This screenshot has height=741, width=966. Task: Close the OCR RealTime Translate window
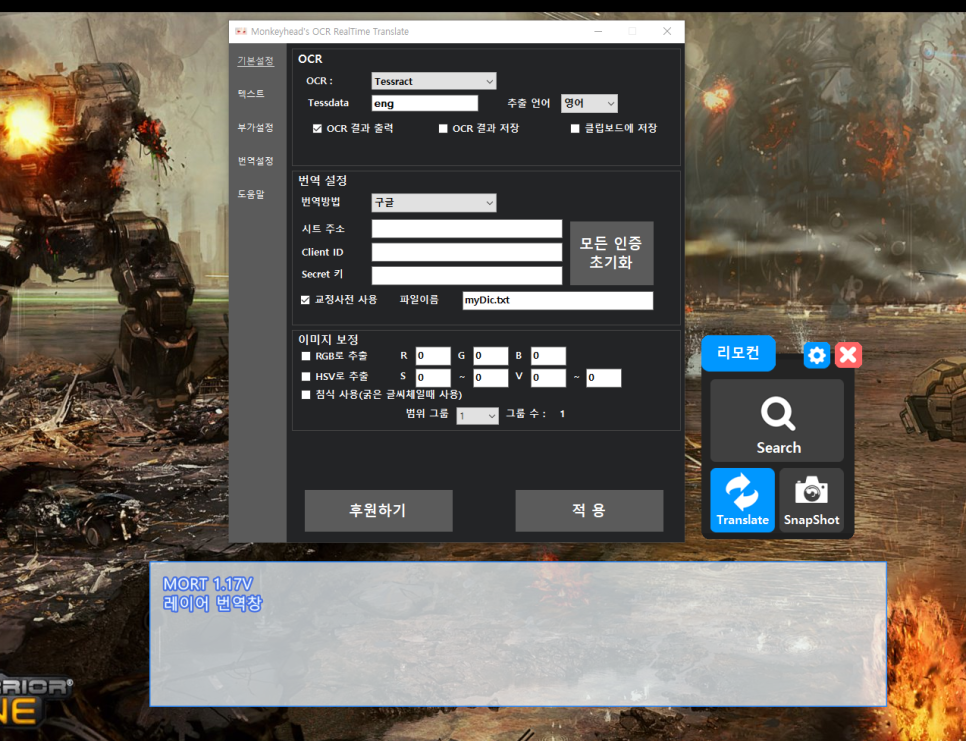point(667,31)
